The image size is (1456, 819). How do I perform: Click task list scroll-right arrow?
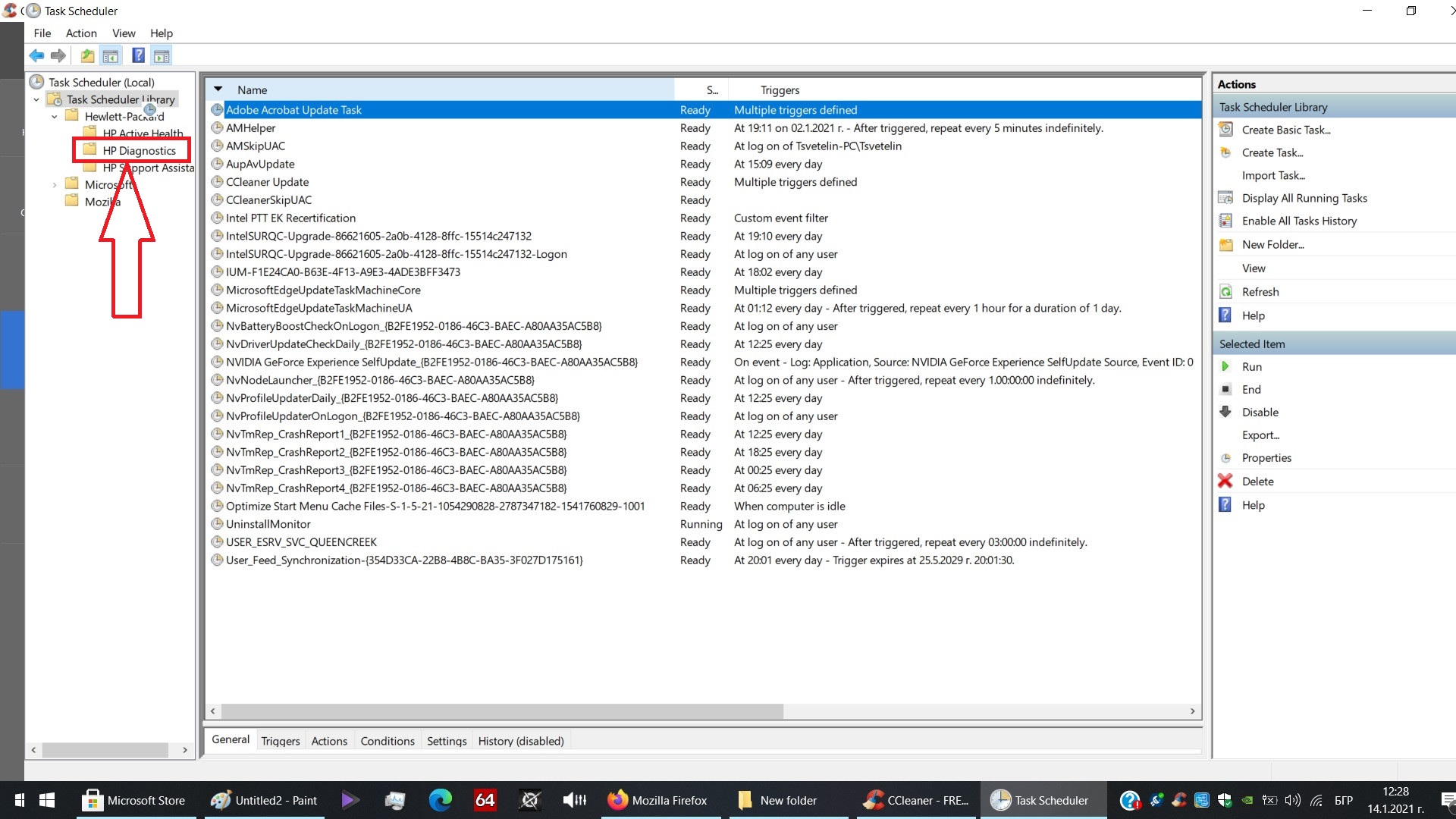(x=1192, y=711)
